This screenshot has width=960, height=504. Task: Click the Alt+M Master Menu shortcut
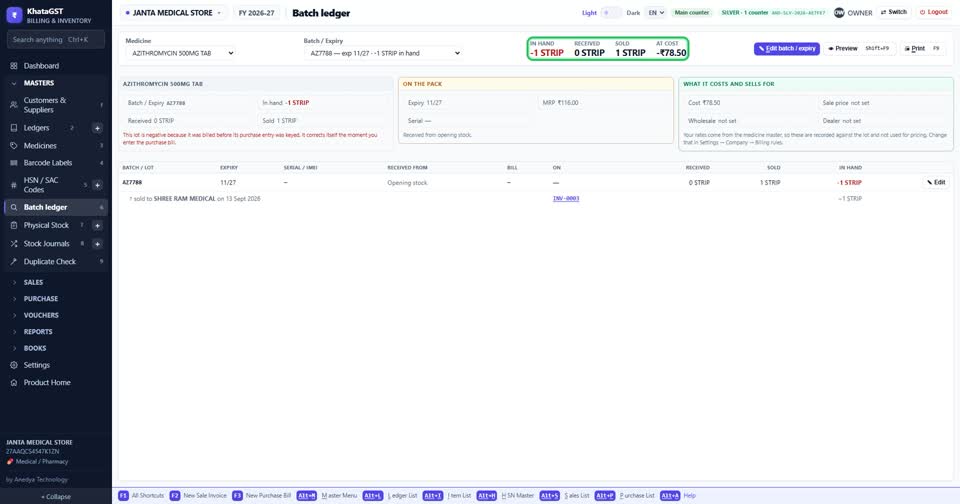(327, 495)
